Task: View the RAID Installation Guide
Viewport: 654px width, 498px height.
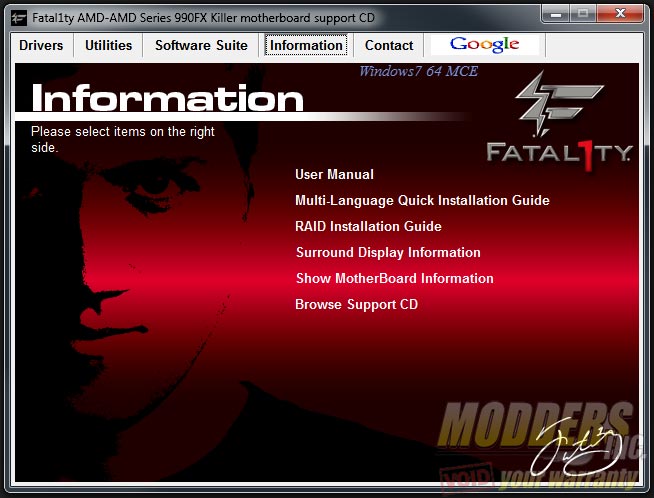Action: tap(368, 226)
